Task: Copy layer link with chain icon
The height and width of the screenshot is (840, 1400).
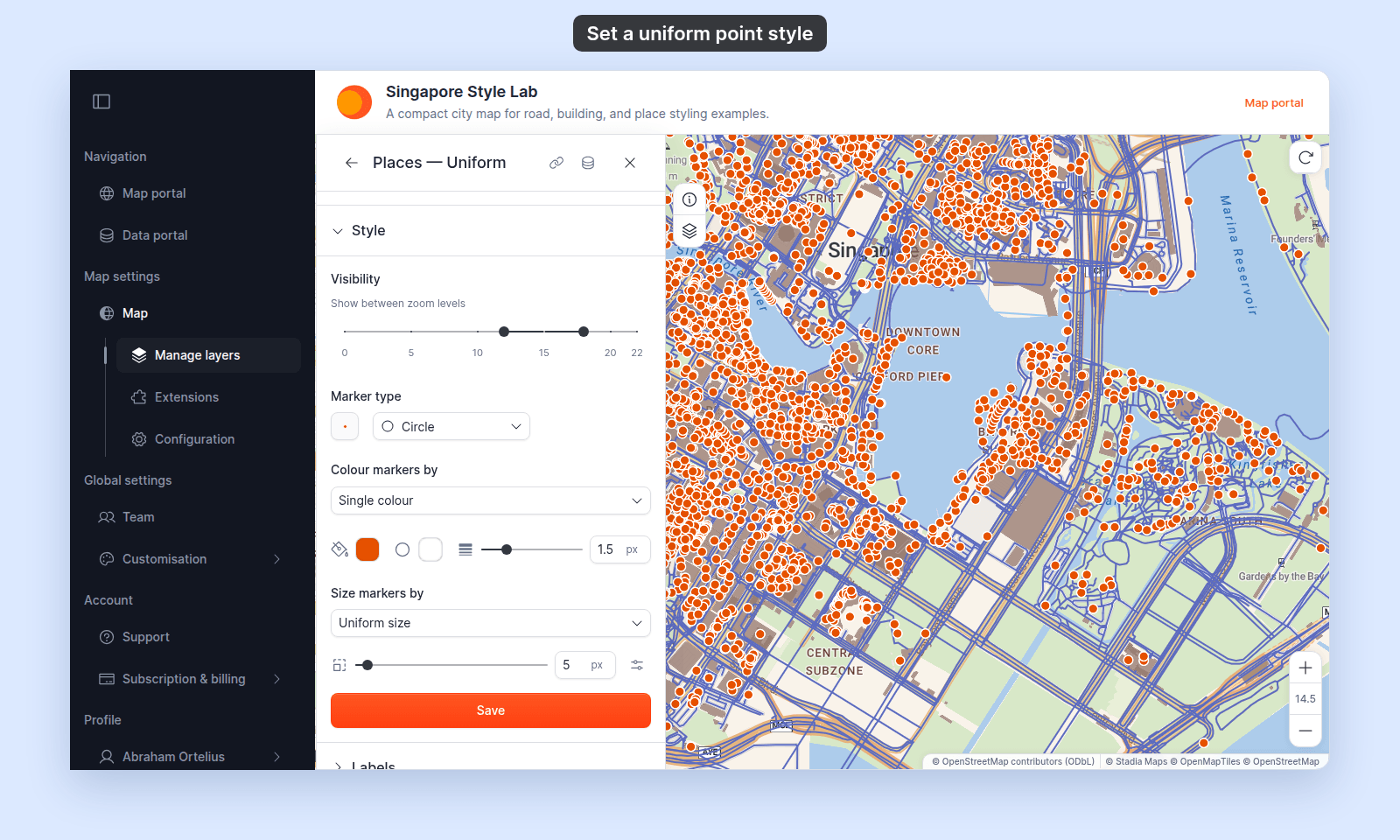Action: (556, 163)
